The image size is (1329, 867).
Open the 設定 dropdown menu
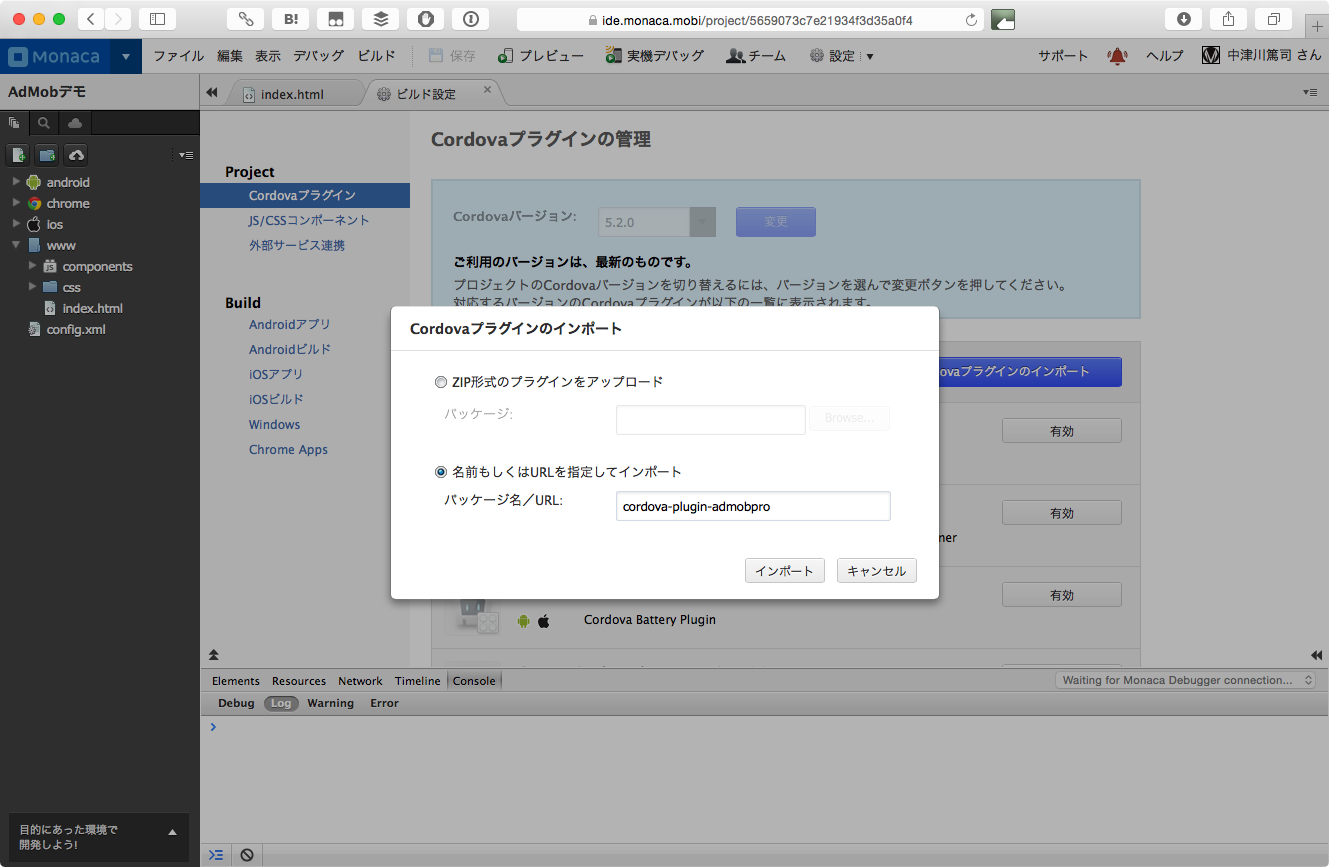pyautogui.click(x=841, y=56)
